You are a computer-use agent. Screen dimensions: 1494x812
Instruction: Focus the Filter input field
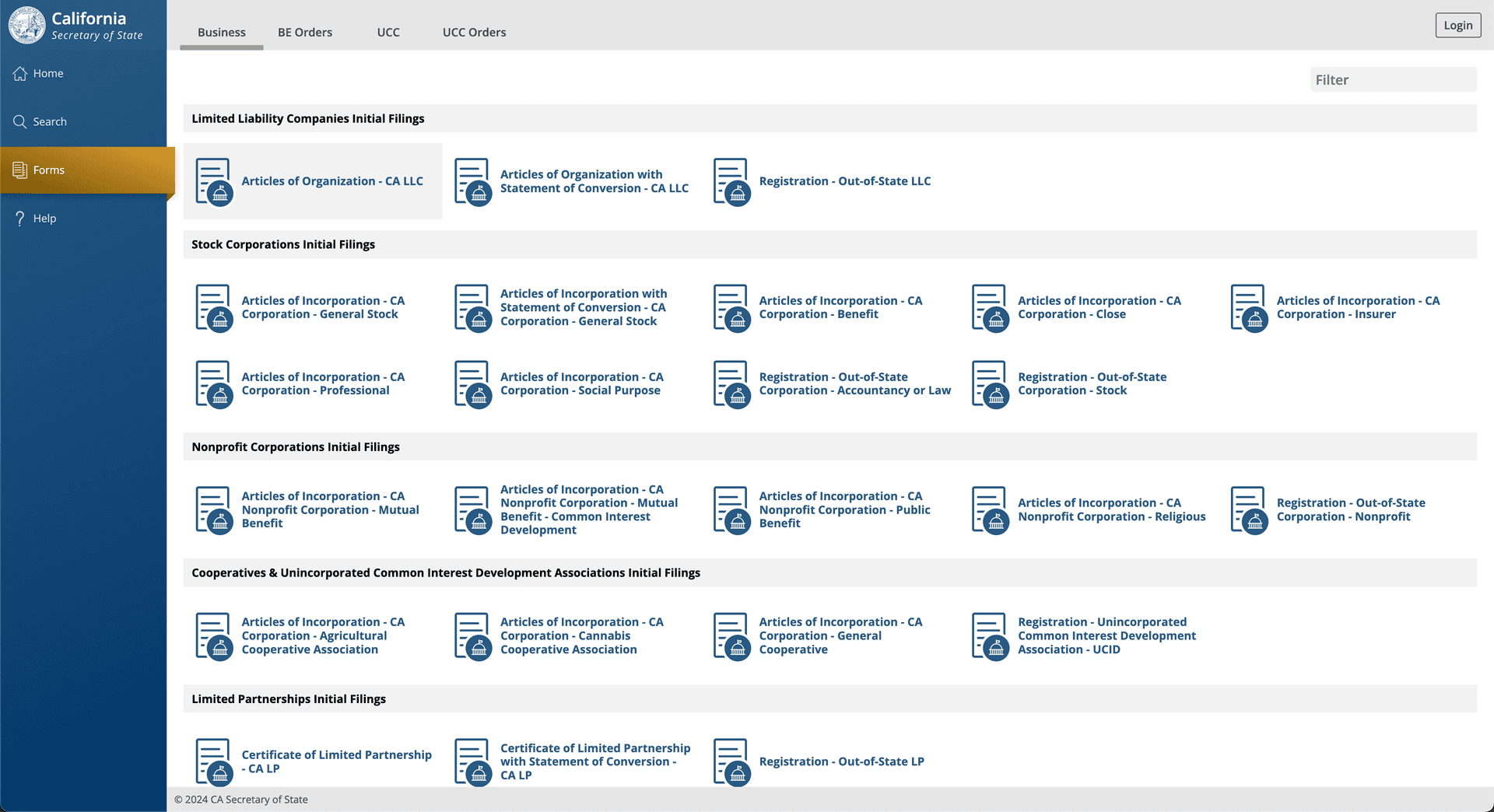(1393, 79)
